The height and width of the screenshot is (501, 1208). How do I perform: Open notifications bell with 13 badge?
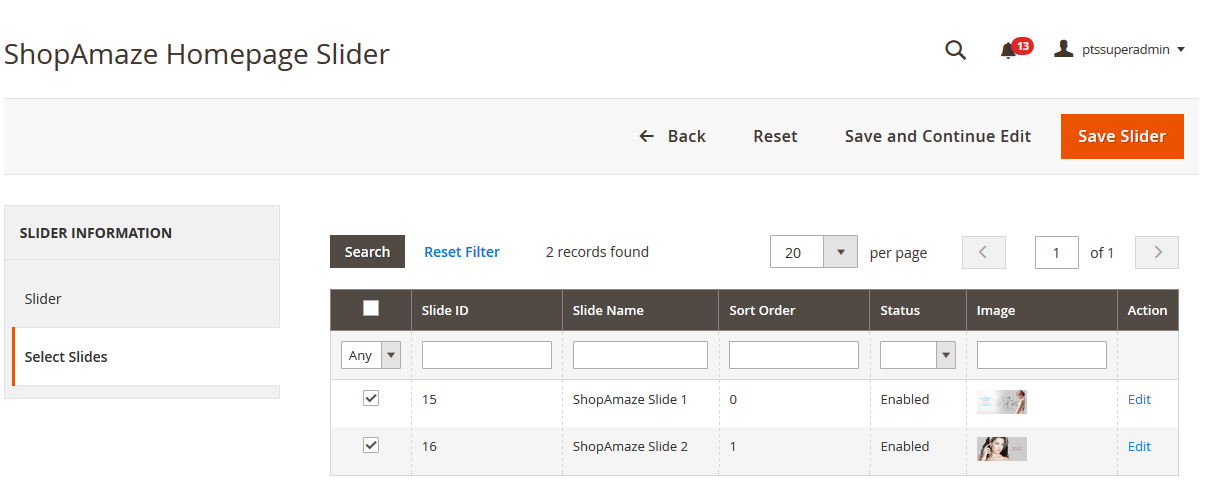1015,49
